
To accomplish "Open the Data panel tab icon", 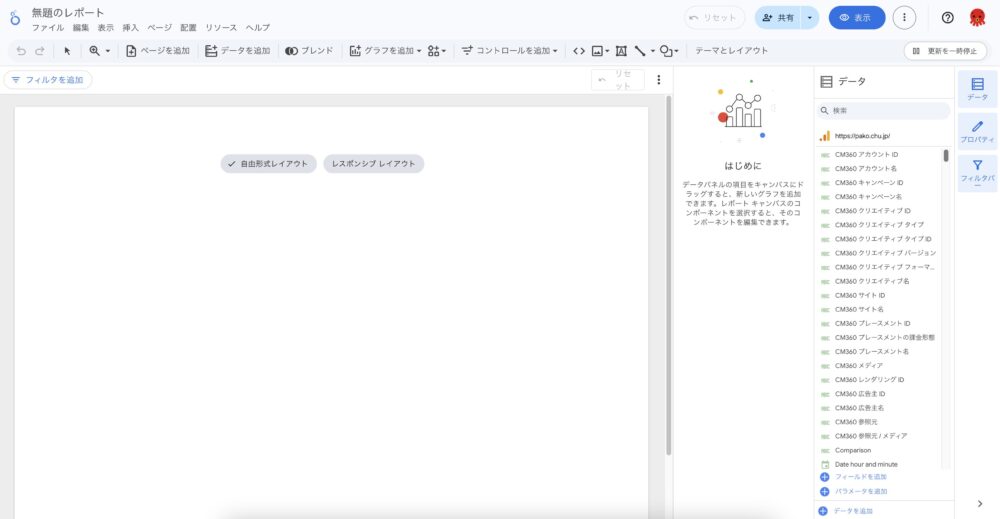I will (977, 89).
